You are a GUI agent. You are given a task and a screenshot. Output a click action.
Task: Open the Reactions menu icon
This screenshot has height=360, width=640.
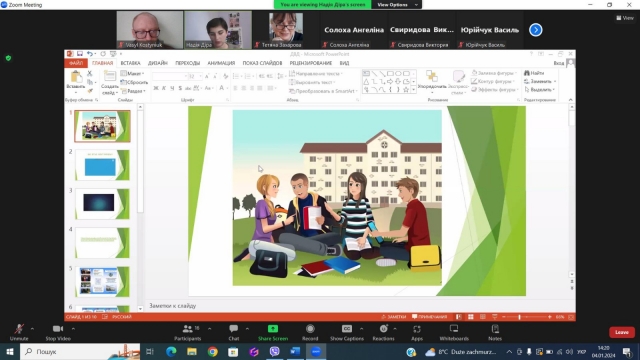click(383, 329)
